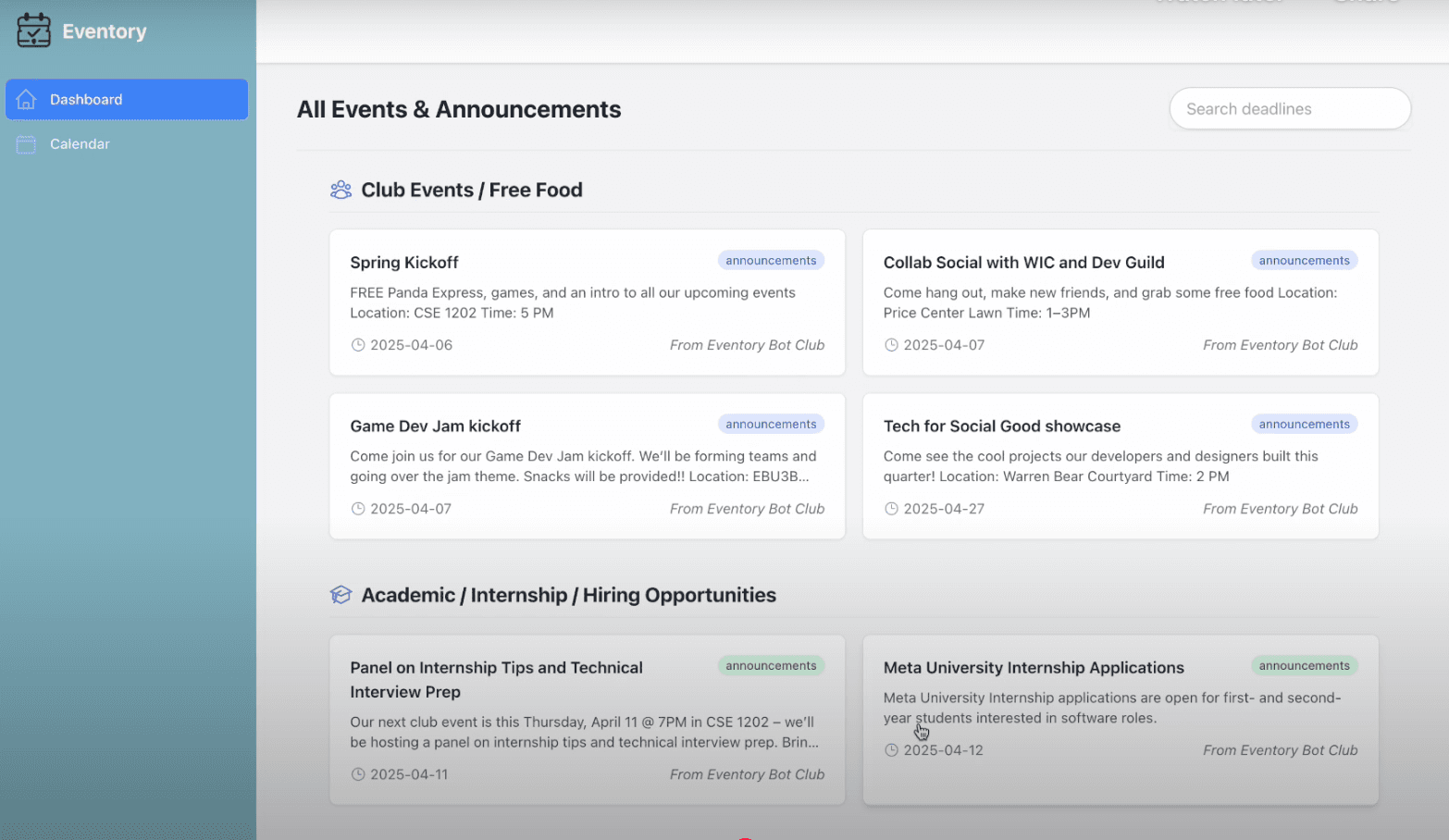
Task: Click the clock icon on Tech for Social Good
Action: (x=891, y=508)
